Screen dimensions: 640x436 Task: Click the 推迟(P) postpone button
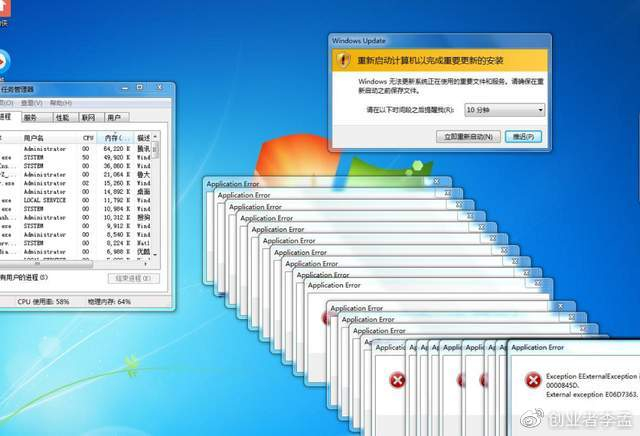(524, 137)
